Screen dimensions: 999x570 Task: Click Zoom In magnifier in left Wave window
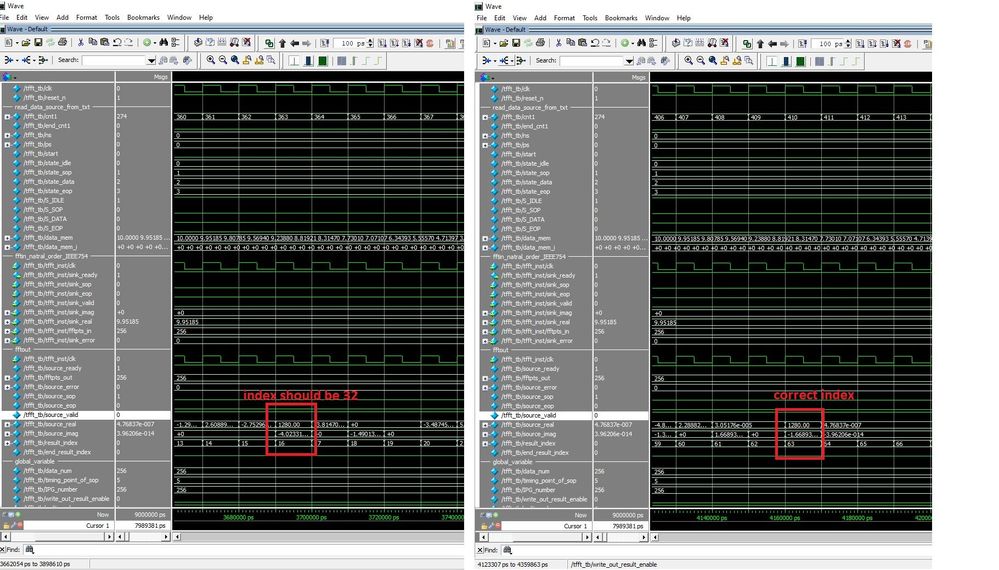[211, 60]
